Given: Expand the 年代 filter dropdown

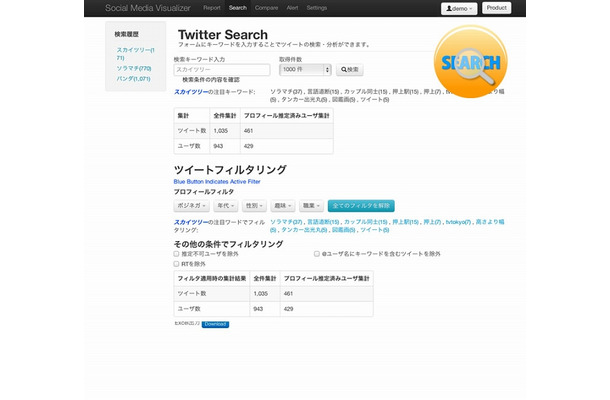Looking at the screenshot, I should [x=226, y=205].
